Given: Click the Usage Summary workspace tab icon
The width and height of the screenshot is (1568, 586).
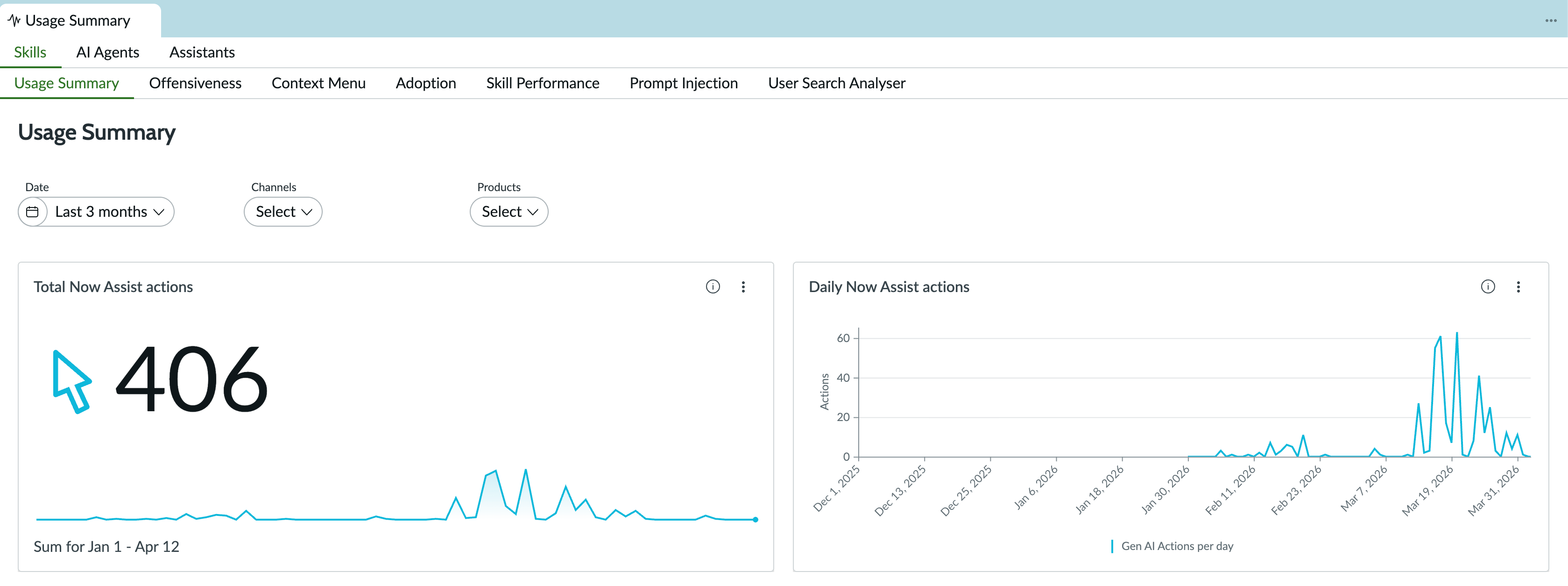Looking at the screenshot, I should 14,20.
